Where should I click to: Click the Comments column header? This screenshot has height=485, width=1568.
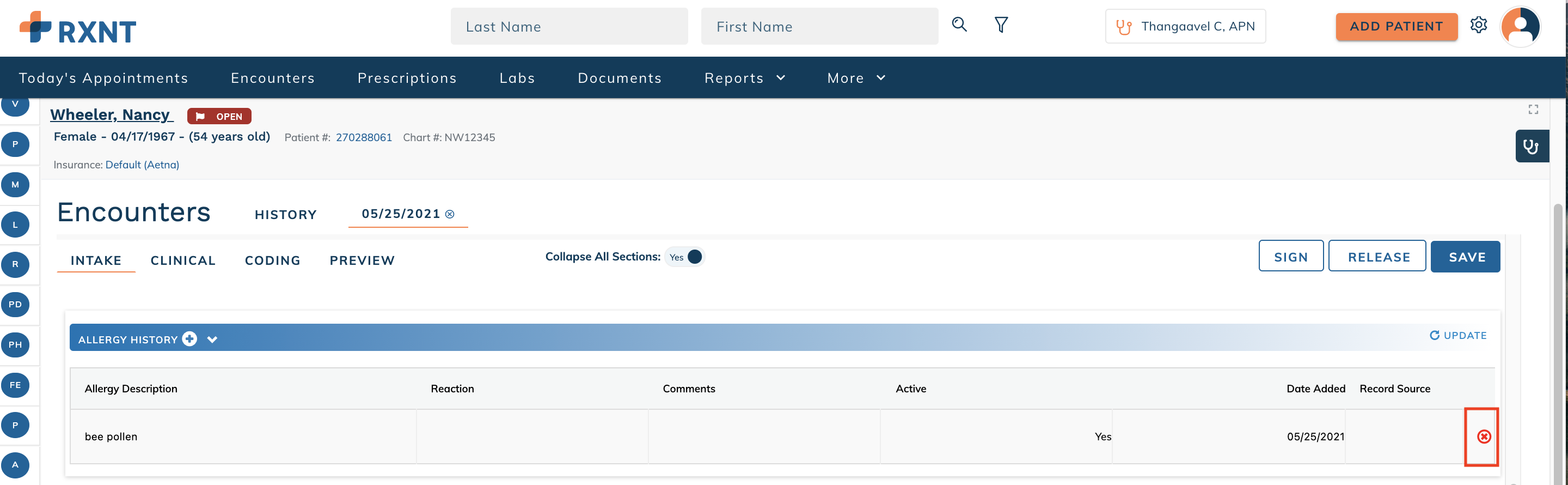(x=689, y=389)
